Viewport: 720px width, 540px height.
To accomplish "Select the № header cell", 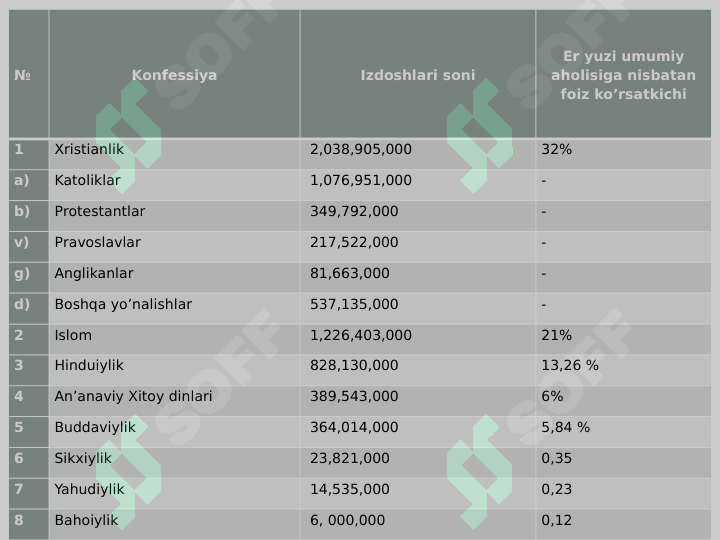I will 28,75.
